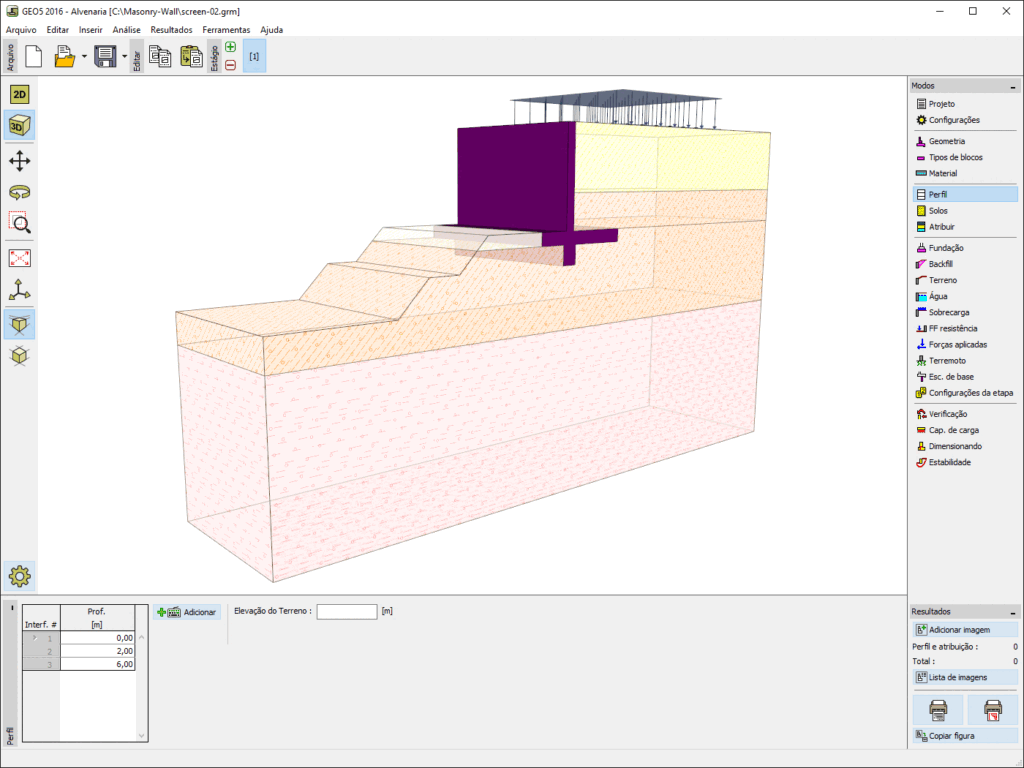
Task: Open Terreno mode
Action: coord(965,280)
